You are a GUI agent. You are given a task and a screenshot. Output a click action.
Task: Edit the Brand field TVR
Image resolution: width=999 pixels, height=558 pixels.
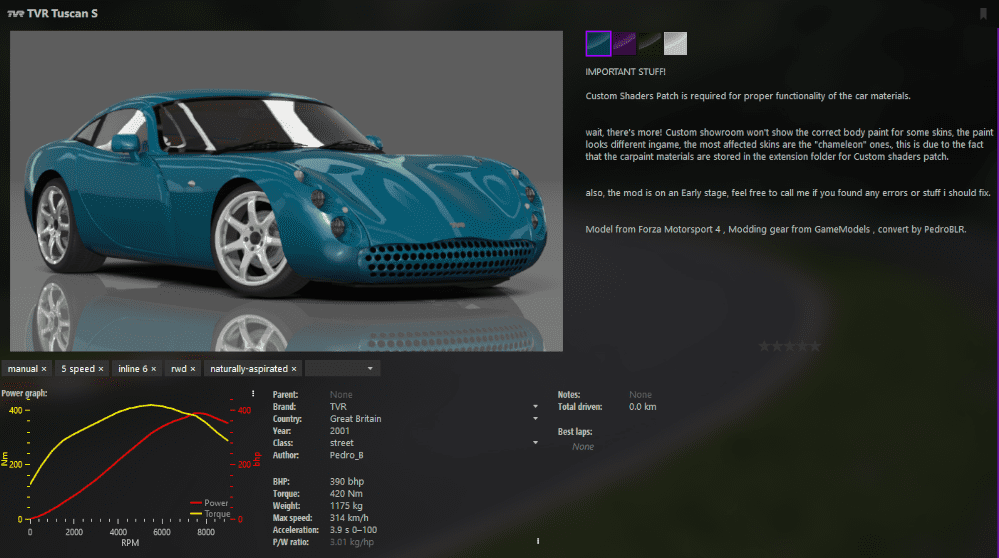[x=338, y=406]
